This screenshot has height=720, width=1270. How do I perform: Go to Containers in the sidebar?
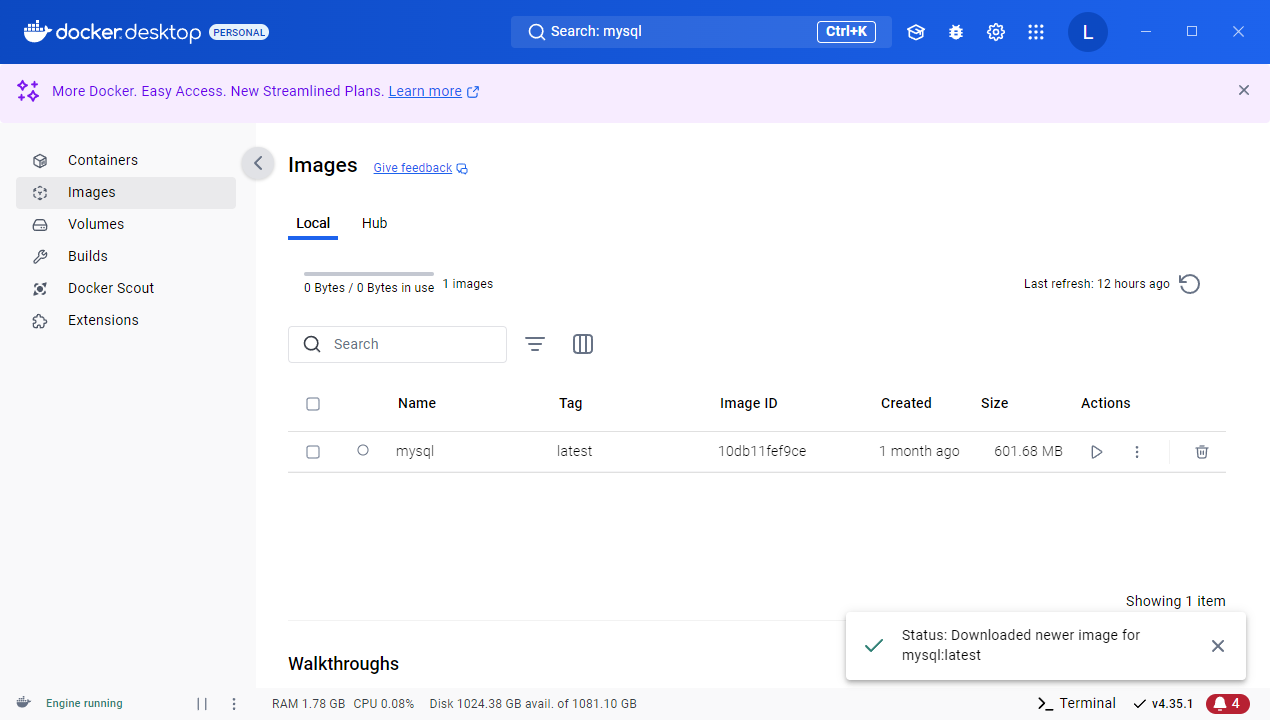[126, 160]
